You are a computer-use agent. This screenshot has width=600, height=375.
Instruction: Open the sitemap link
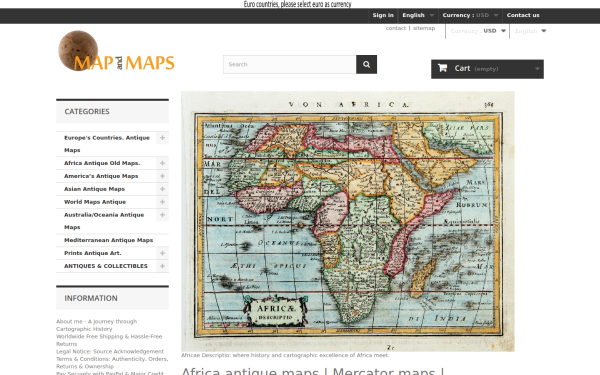424,28
